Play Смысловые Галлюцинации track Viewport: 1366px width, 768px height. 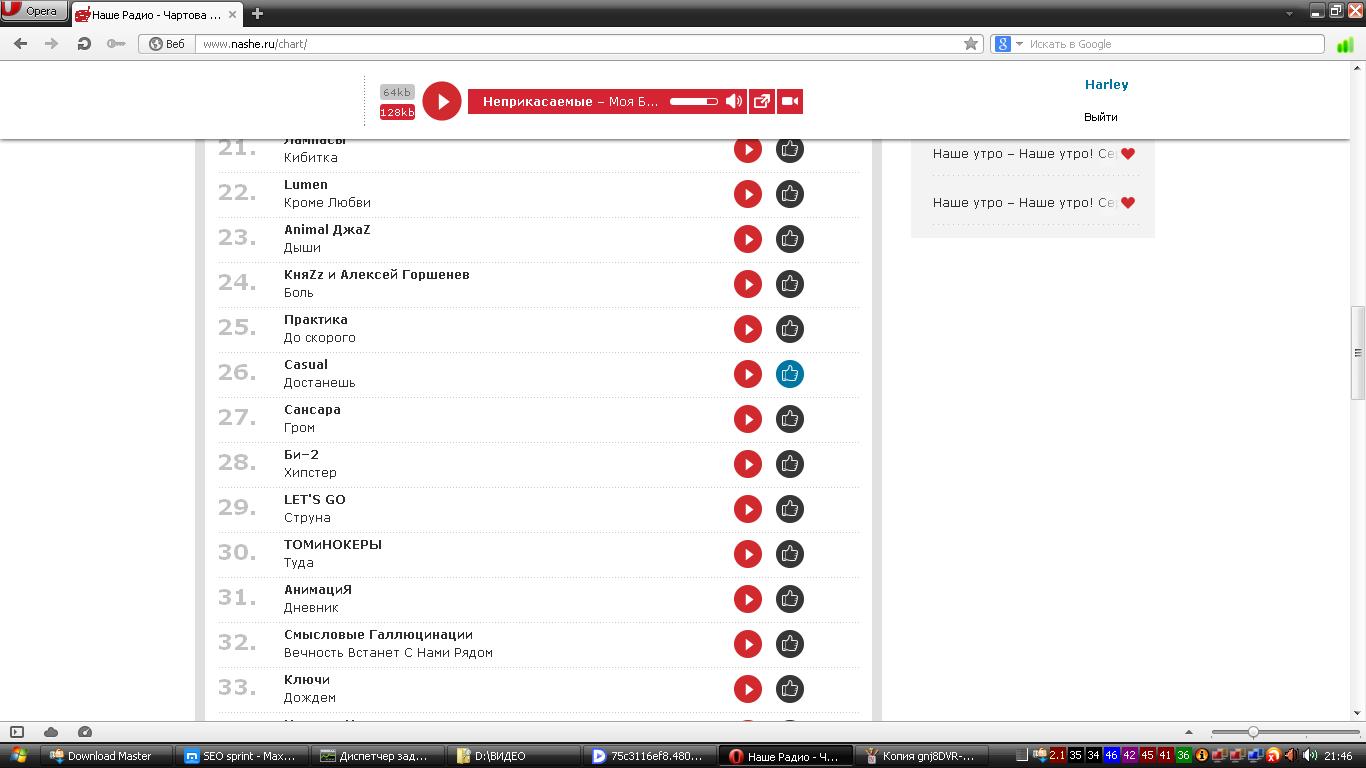[748, 644]
